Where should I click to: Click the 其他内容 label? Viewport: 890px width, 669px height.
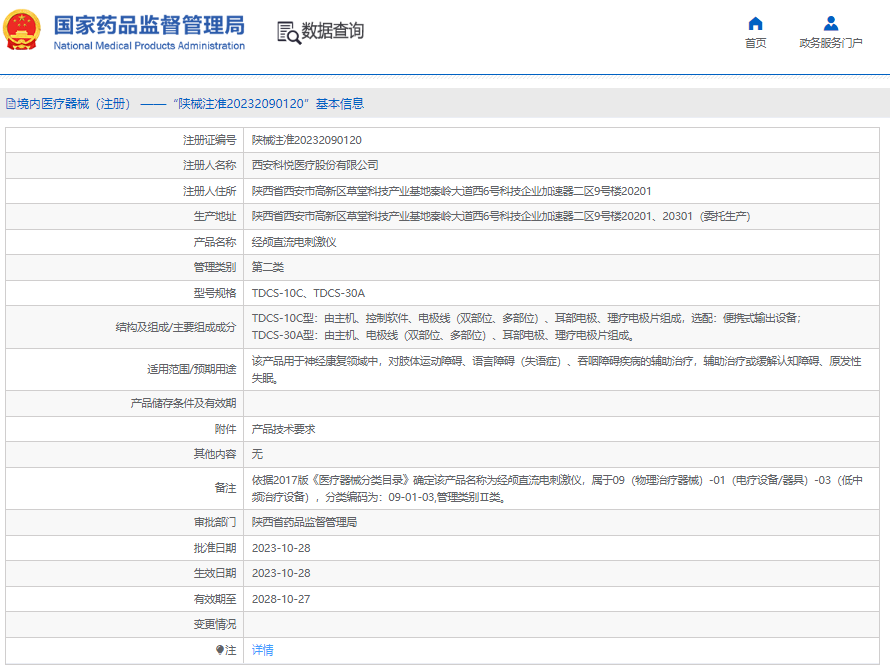[x=215, y=454]
